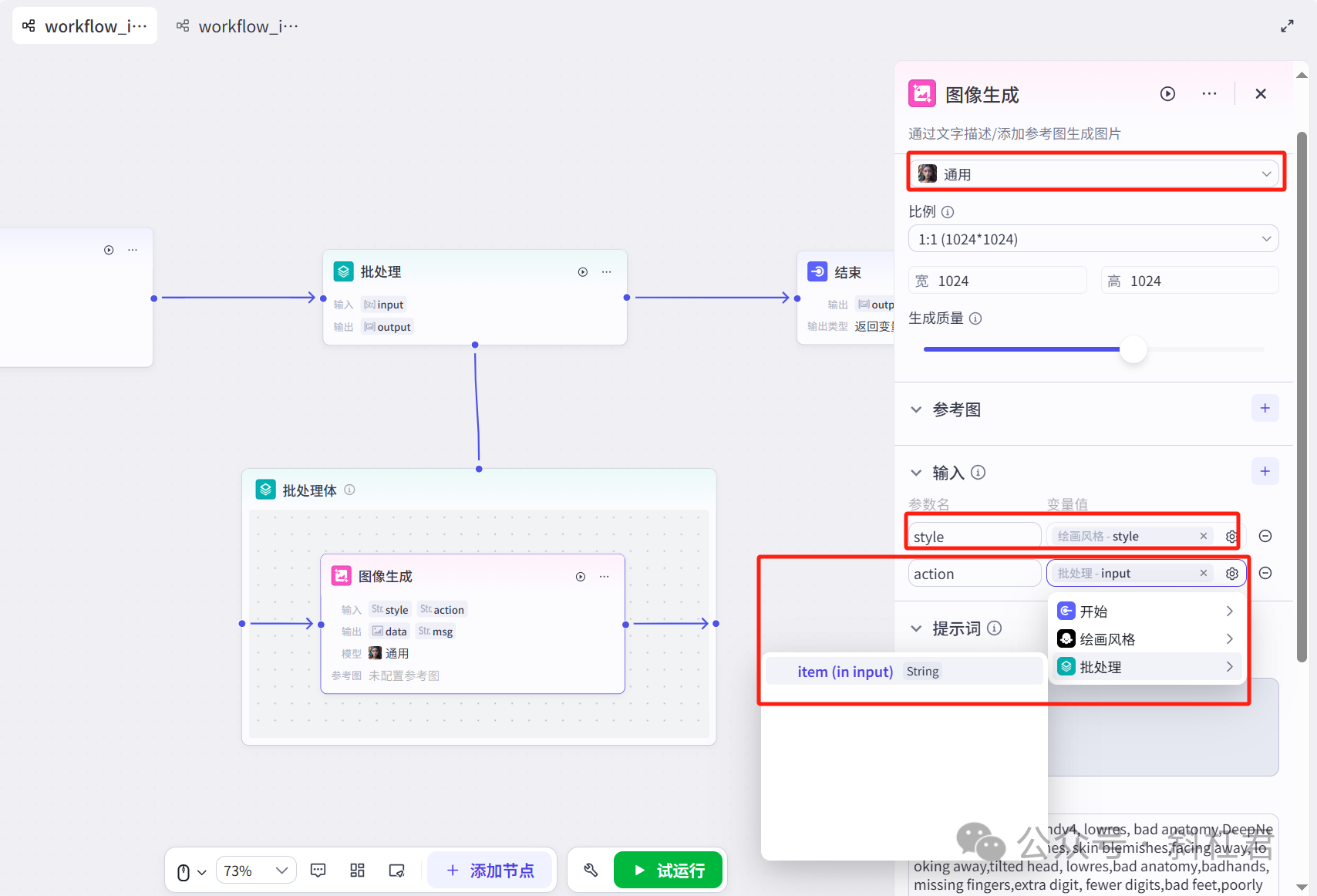Click the 试运行 run button

click(x=668, y=870)
